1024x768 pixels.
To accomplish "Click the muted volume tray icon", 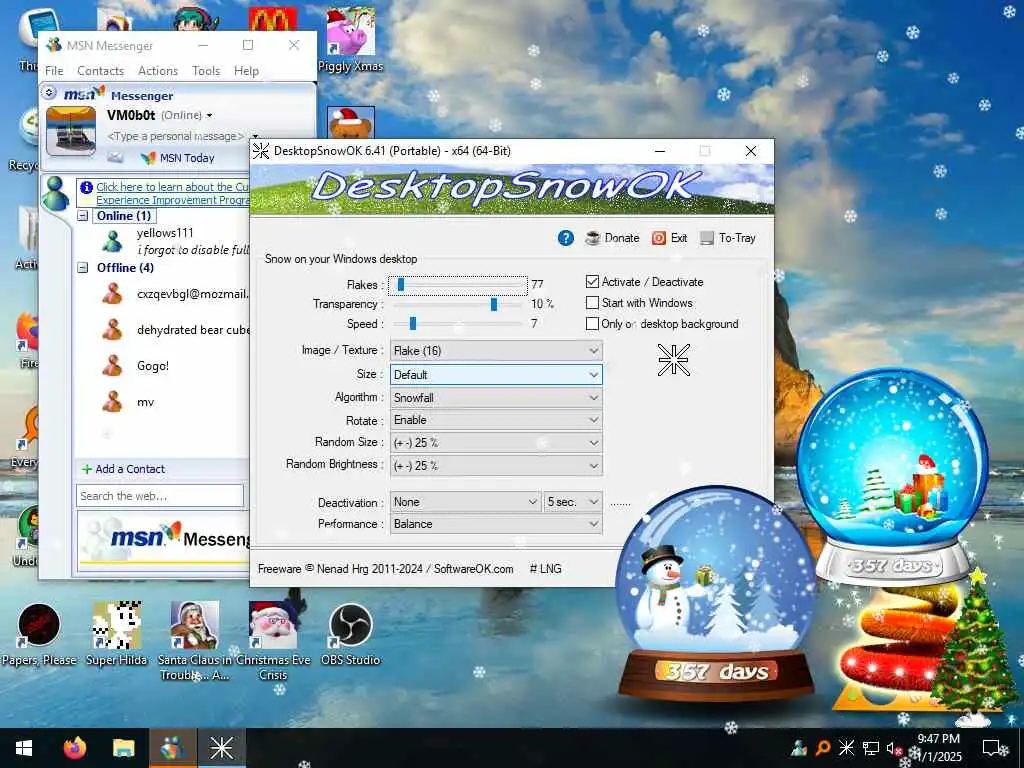I will [894, 748].
